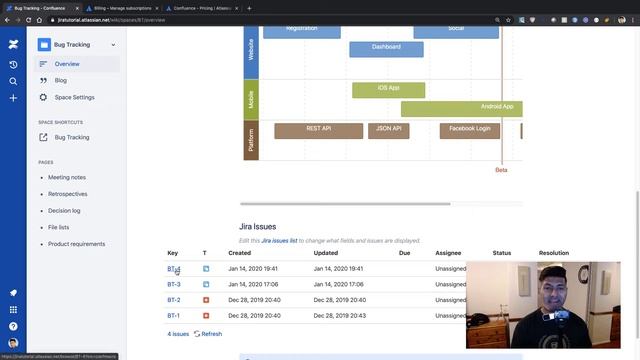Switch to the Billing - Manage subscriptions tab
The image size is (640, 360).
[122, 8]
